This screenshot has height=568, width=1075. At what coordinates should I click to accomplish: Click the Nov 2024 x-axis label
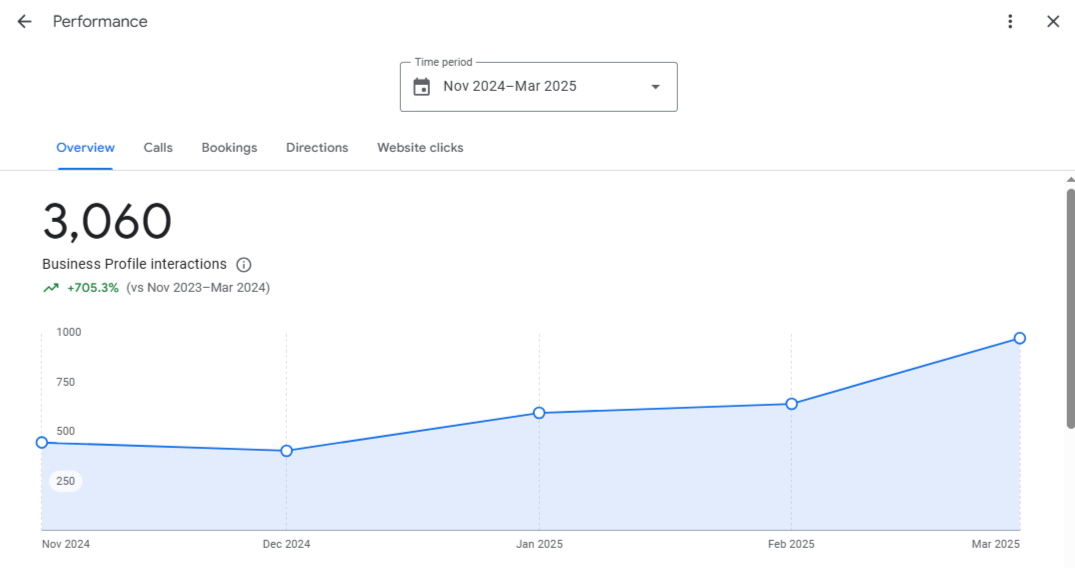click(66, 544)
